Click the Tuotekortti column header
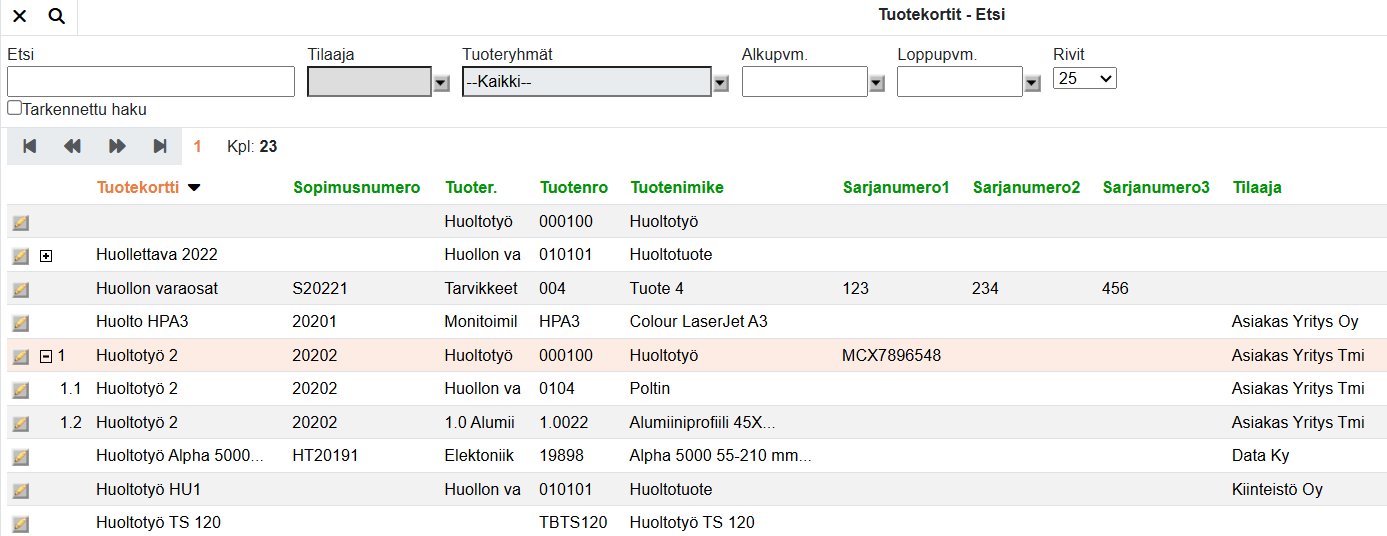Screen dimensions: 1387x536 [138, 188]
